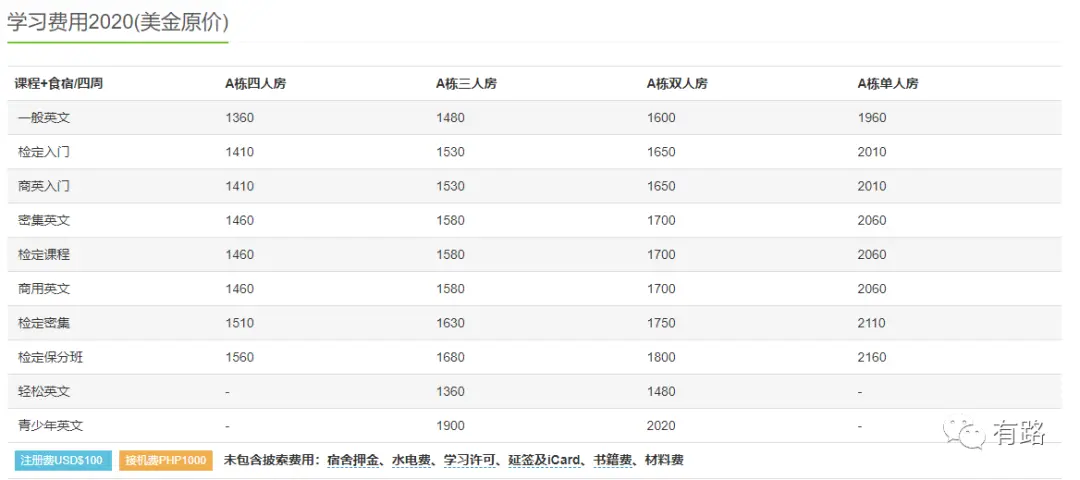Viewport: 1080px width, 480px height.
Task: Click the 一般英文 course row label
Action: click(44, 118)
